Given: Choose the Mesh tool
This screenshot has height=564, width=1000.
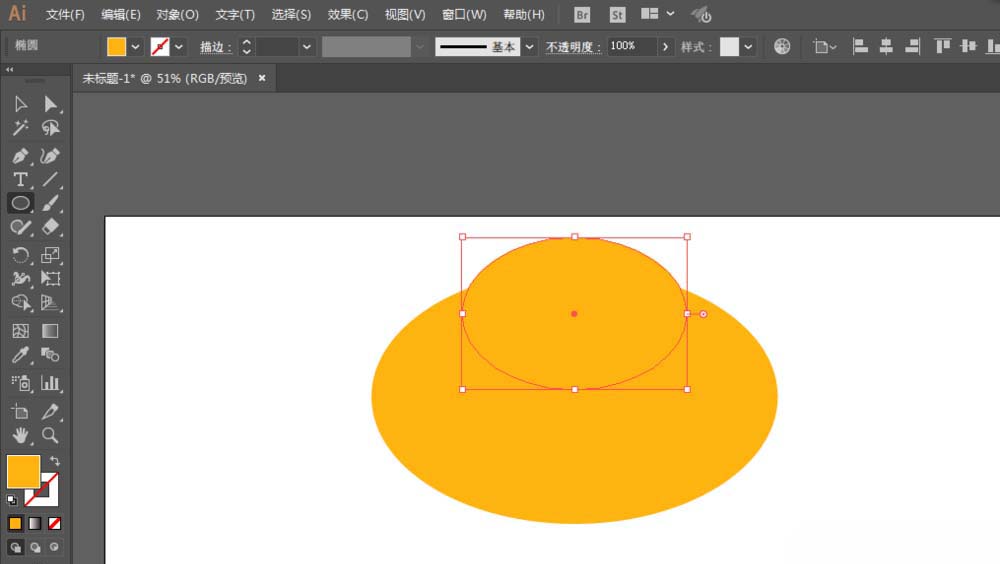Looking at the screenshot, I should (20, 330).
